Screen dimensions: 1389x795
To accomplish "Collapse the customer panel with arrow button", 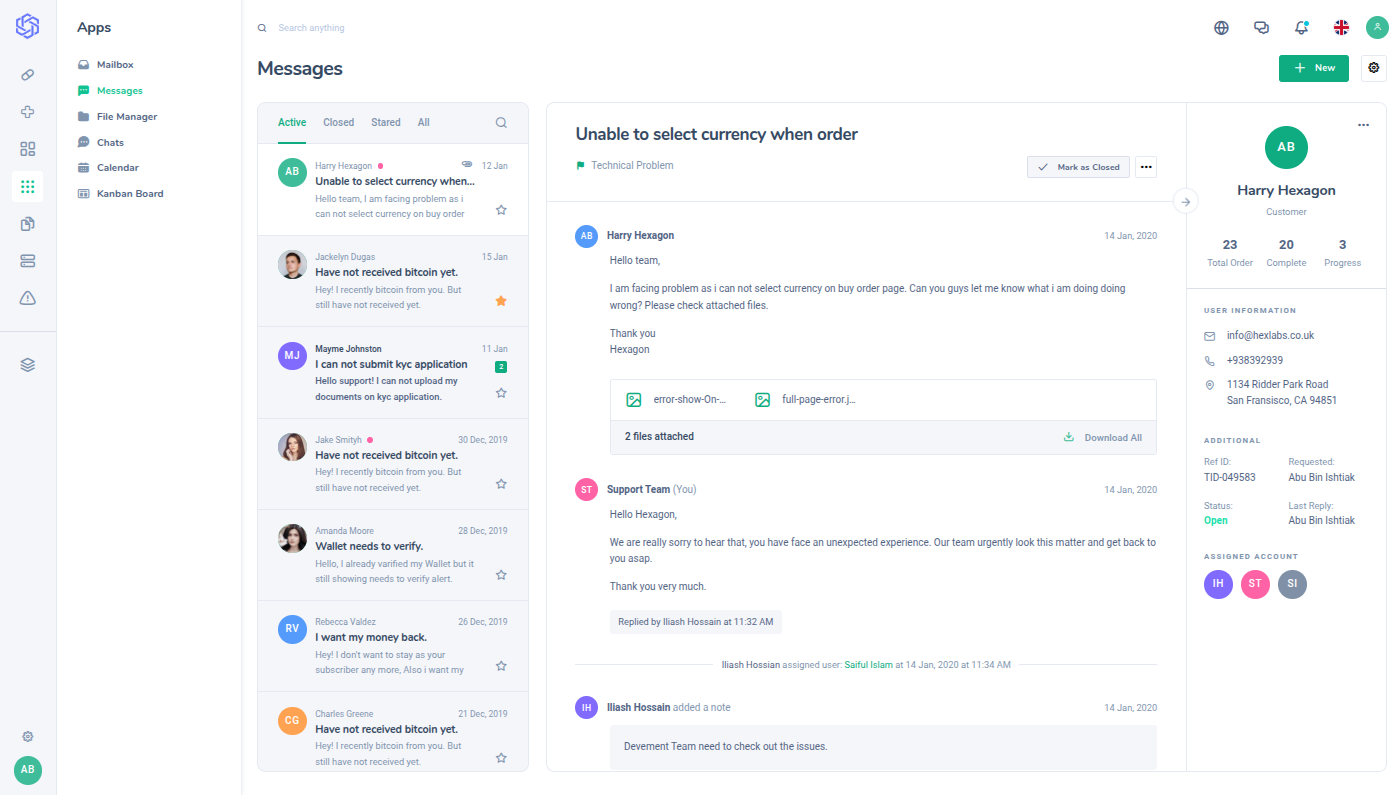I will [x=1186, y=202].
